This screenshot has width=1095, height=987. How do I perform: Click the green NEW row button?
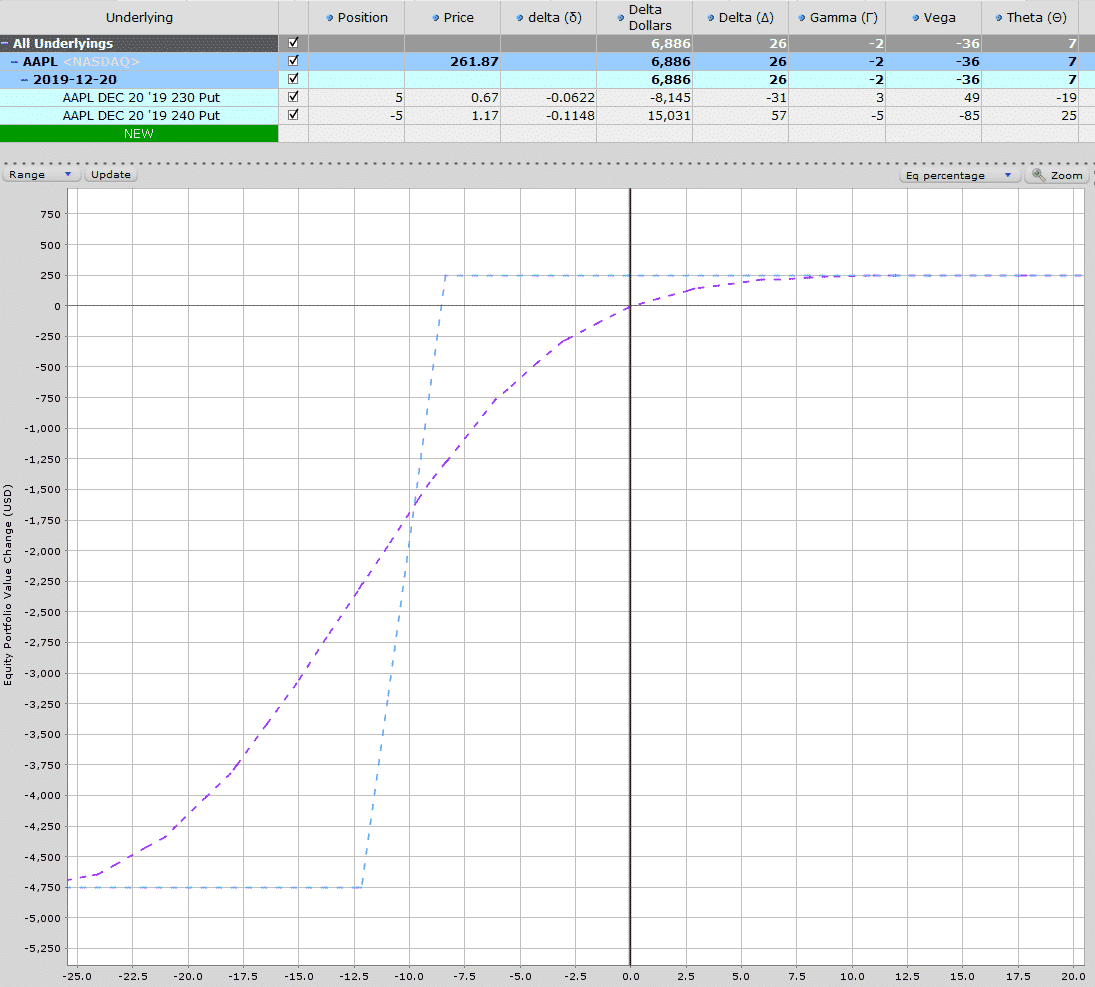[x=139, y=133]
